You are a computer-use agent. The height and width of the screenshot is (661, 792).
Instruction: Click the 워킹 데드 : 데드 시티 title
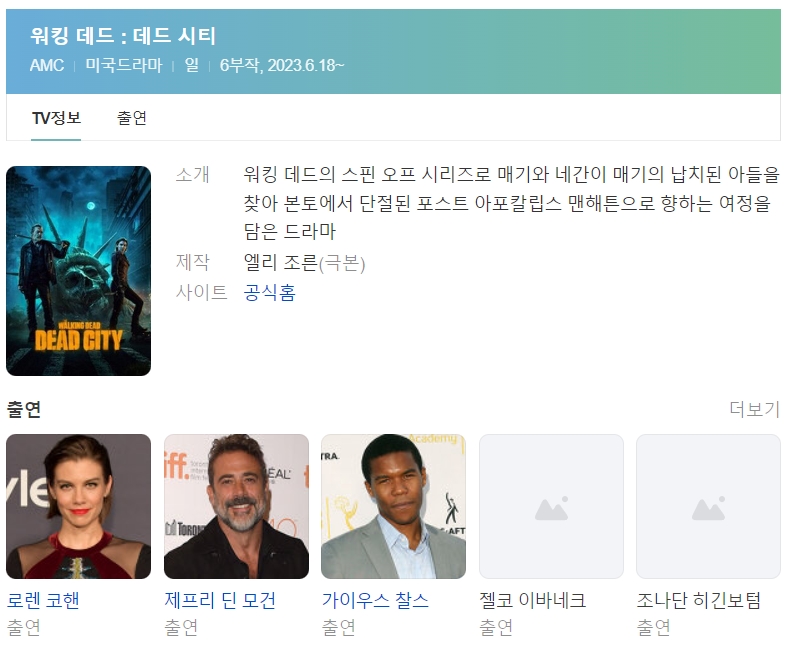[123, 36]
